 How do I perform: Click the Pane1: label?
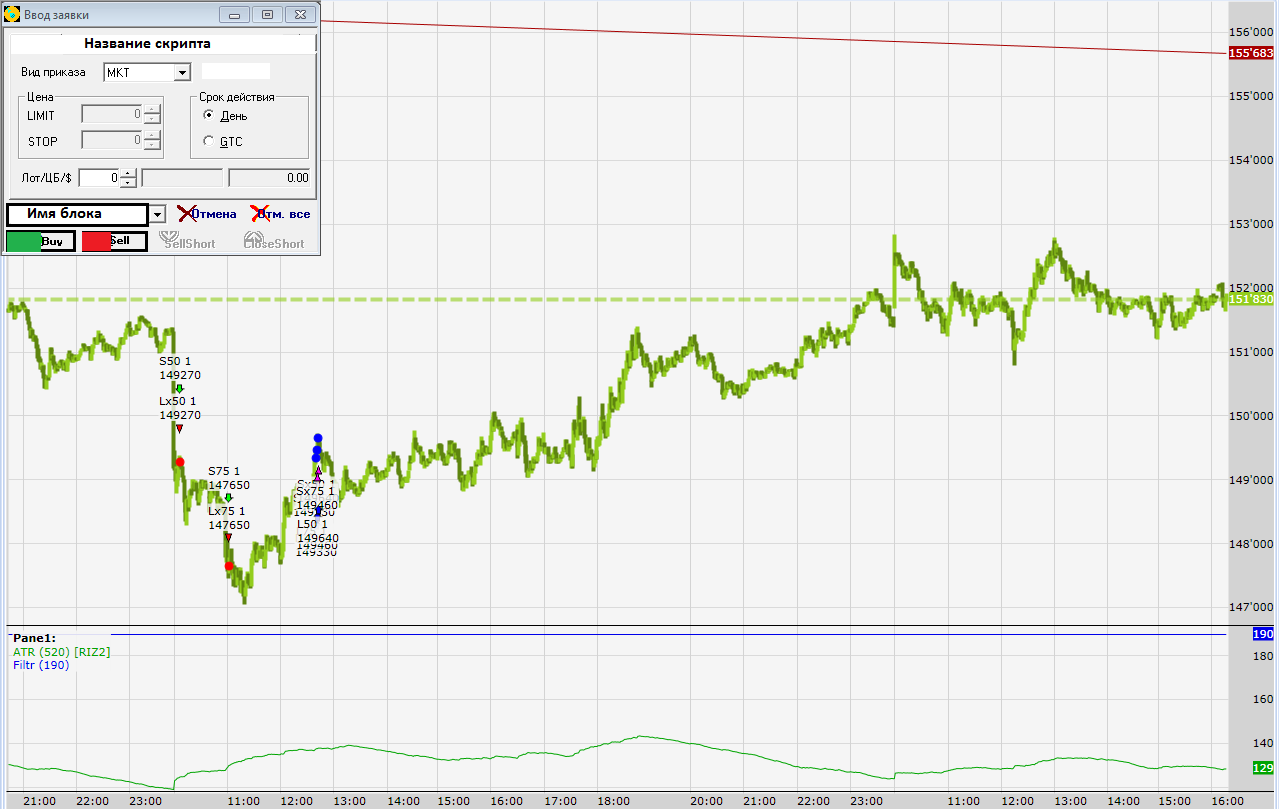(x=34, y=638)
